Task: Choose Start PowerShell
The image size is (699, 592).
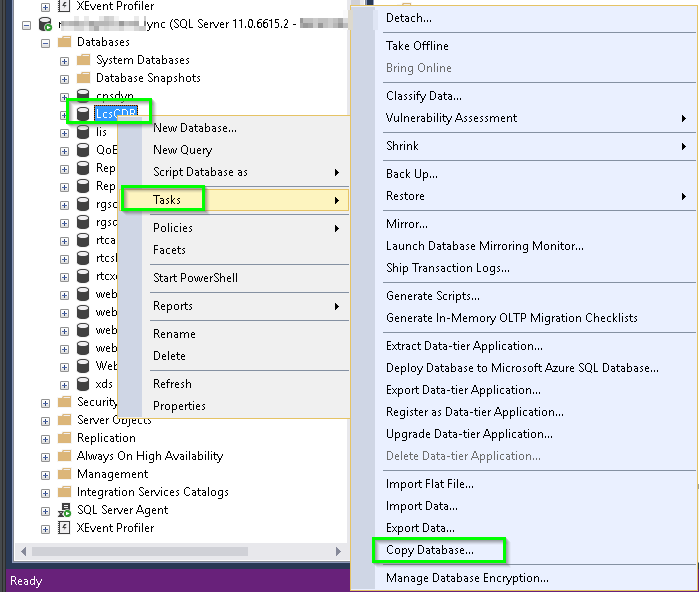Action: [x=195, y=278]
